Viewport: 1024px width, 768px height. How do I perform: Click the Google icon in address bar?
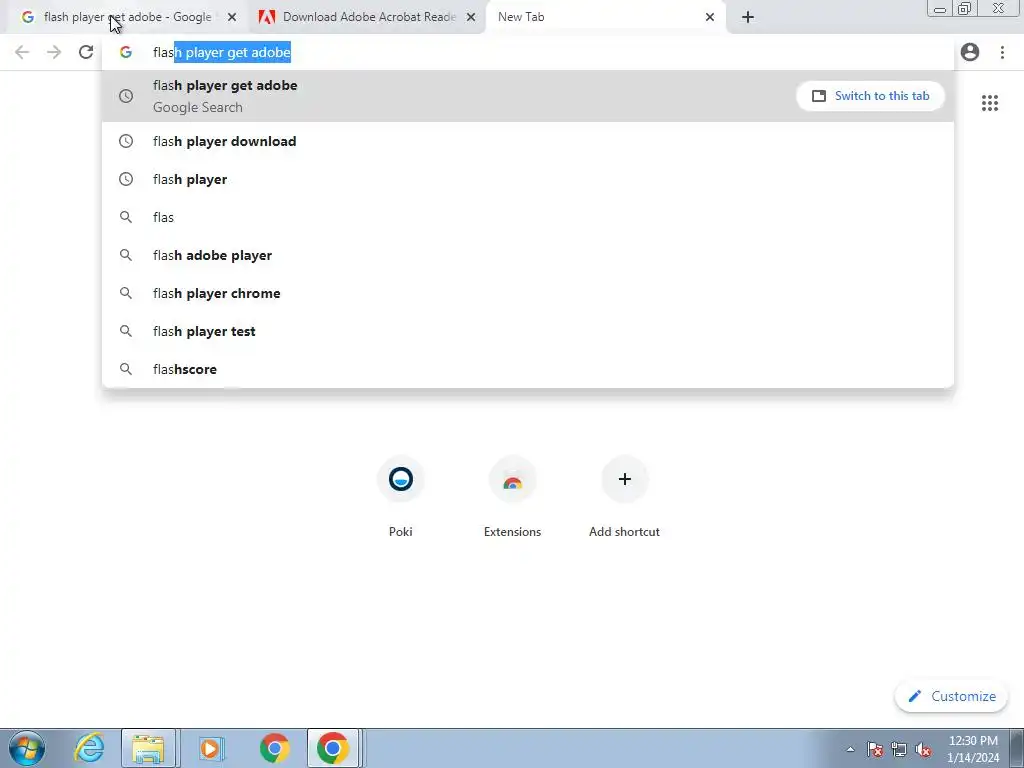[126, 52]
